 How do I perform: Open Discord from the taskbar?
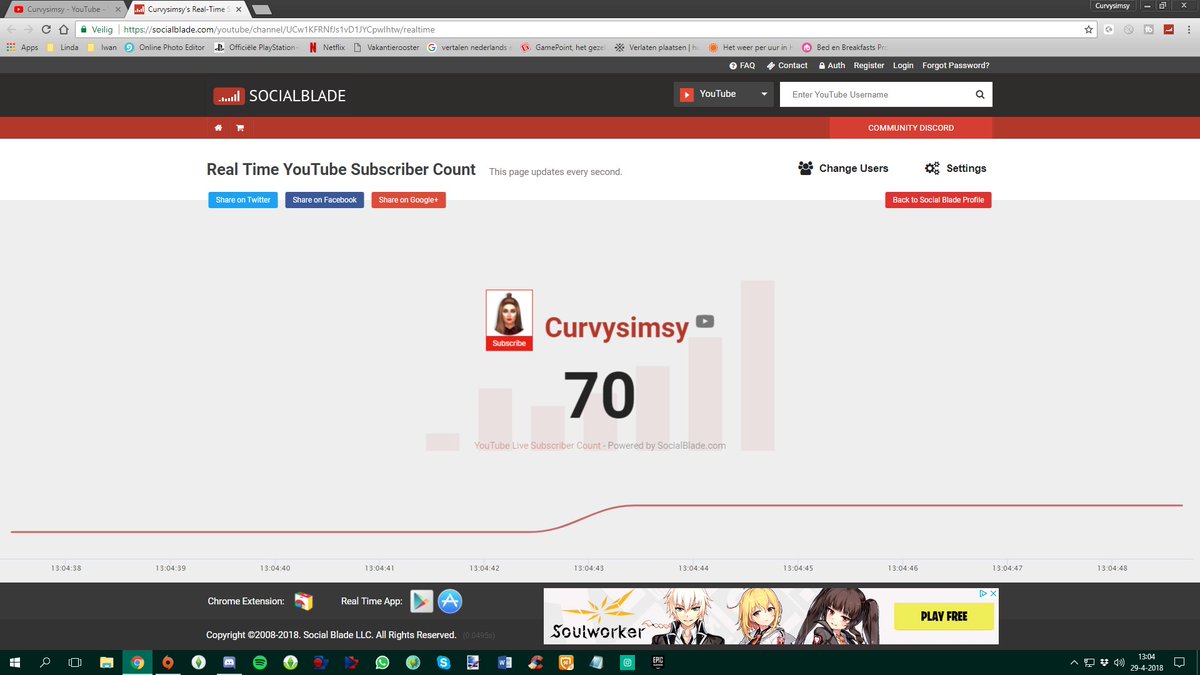229,662
